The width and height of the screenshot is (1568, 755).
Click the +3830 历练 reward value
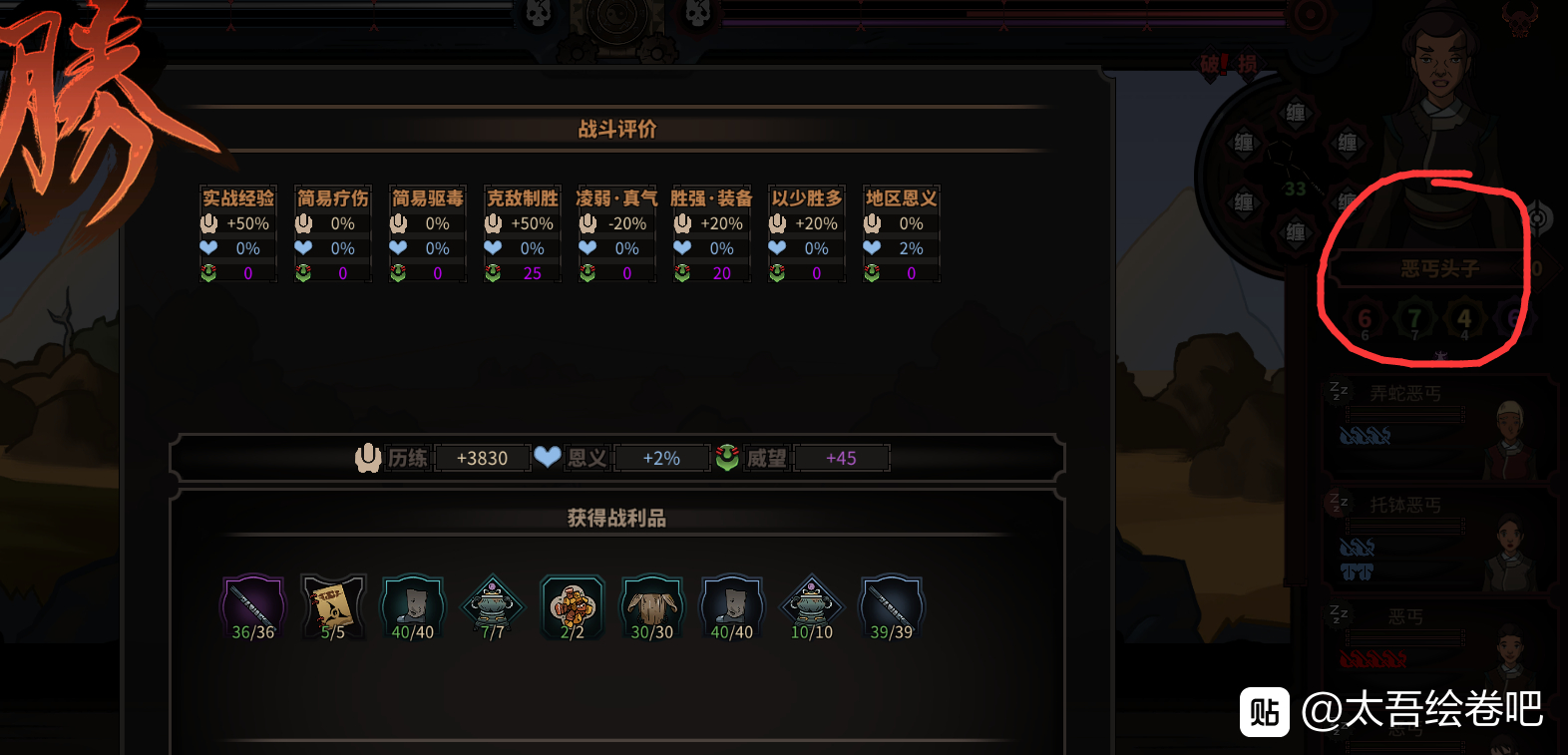click(482, 458)
